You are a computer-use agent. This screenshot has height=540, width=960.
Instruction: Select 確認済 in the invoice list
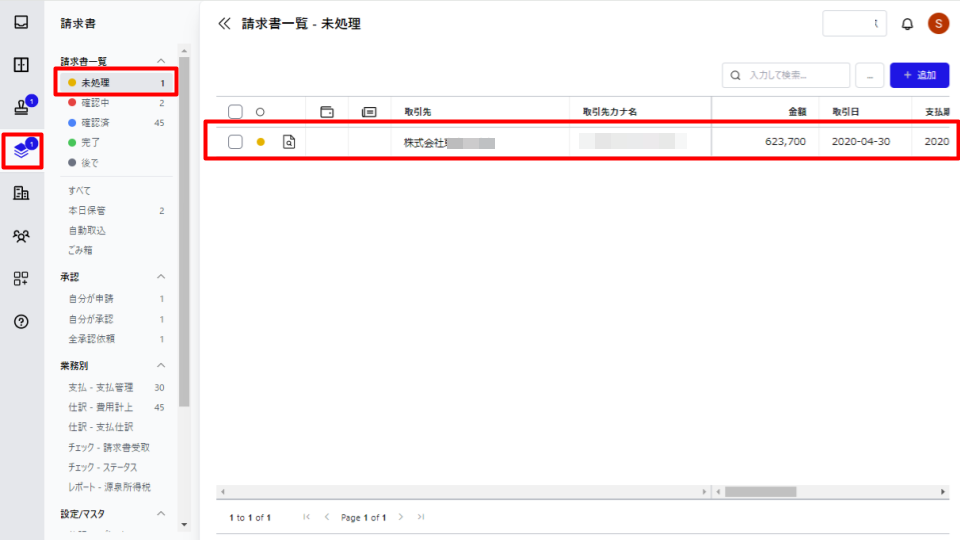click(116, 123)
